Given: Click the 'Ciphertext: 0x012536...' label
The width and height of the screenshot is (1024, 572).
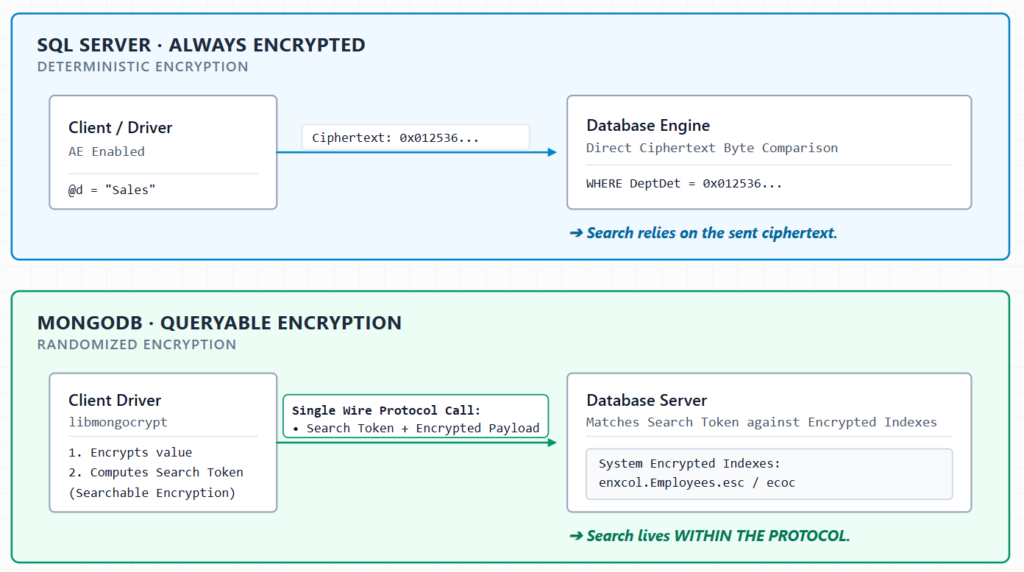Looking at the screenshot, I should point(395,138).
